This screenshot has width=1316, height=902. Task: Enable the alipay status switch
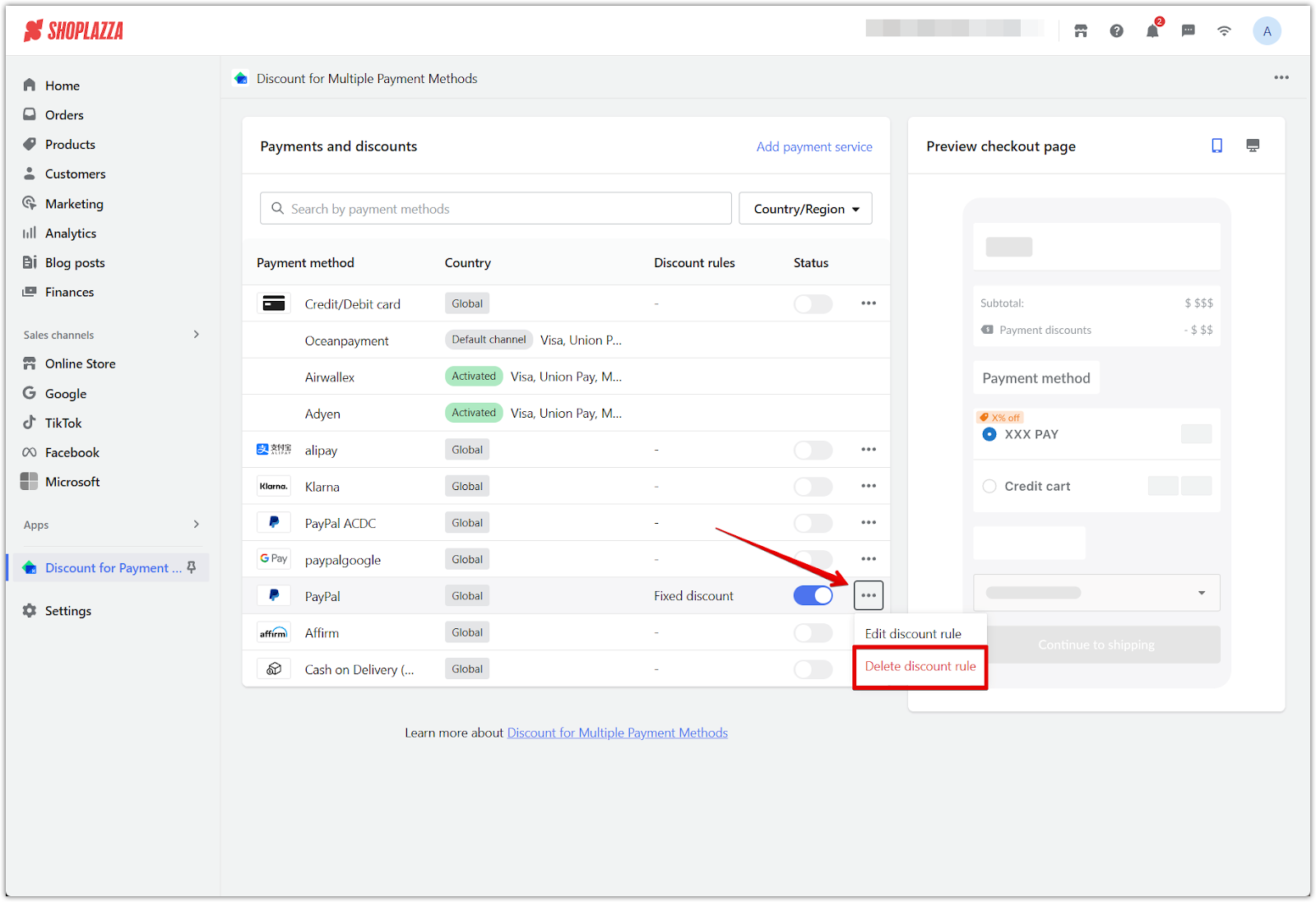tap(813, 450)
